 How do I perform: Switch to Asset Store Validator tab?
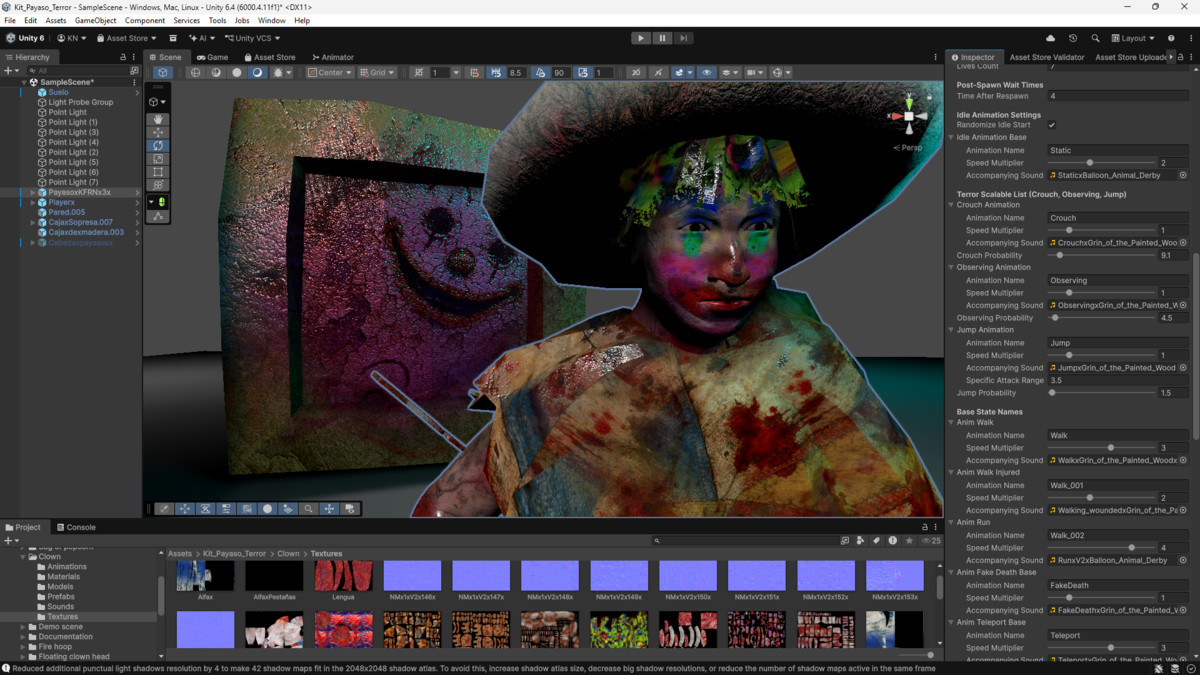(x=1046, y=57)
